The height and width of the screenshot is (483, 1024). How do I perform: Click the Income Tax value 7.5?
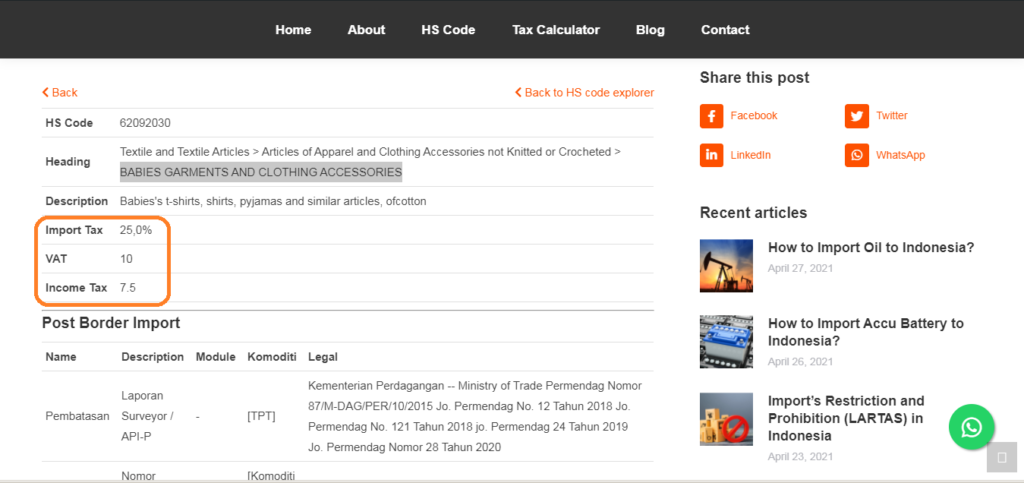[127, 288]
